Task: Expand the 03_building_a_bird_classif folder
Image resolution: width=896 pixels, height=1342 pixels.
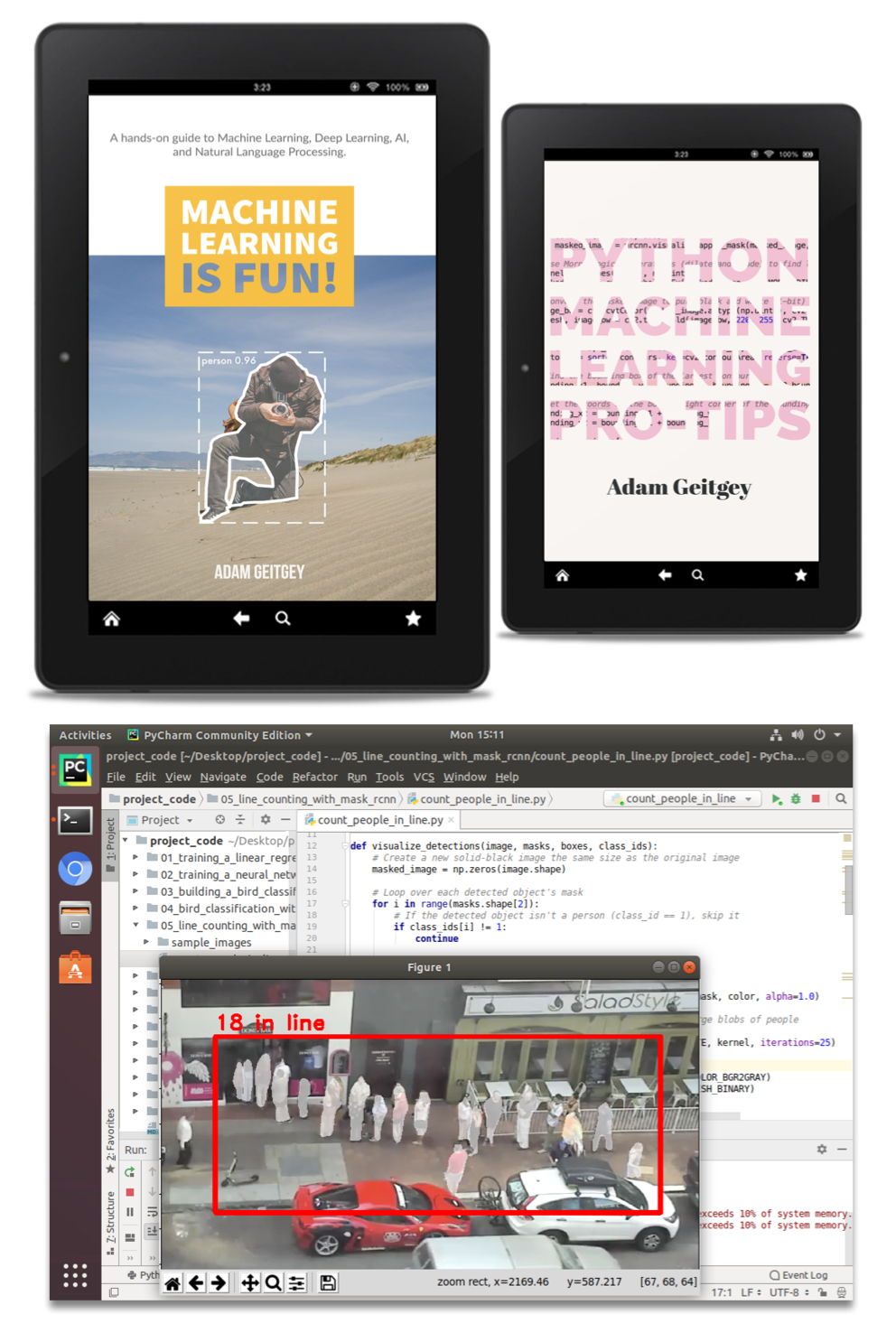Action: (x=135, y=891)
